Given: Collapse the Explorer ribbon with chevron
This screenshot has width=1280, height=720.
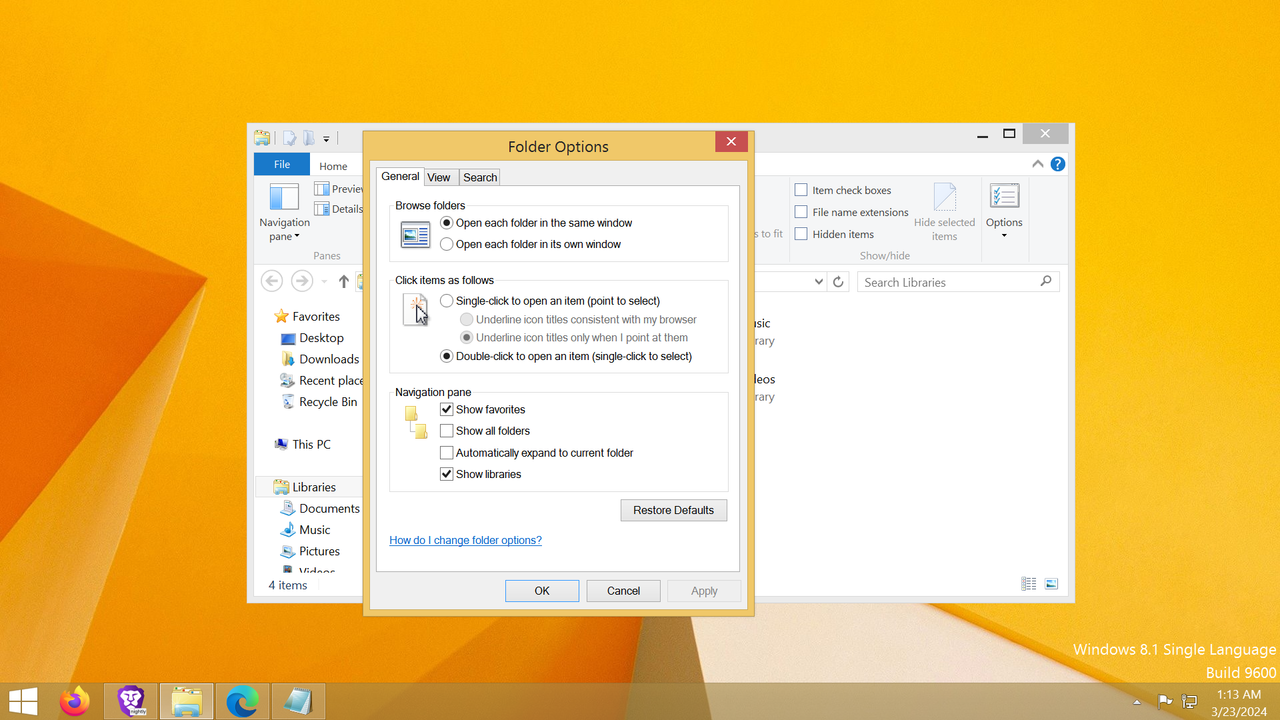Looking at the screenshot, I should (x=1038, y=164).
